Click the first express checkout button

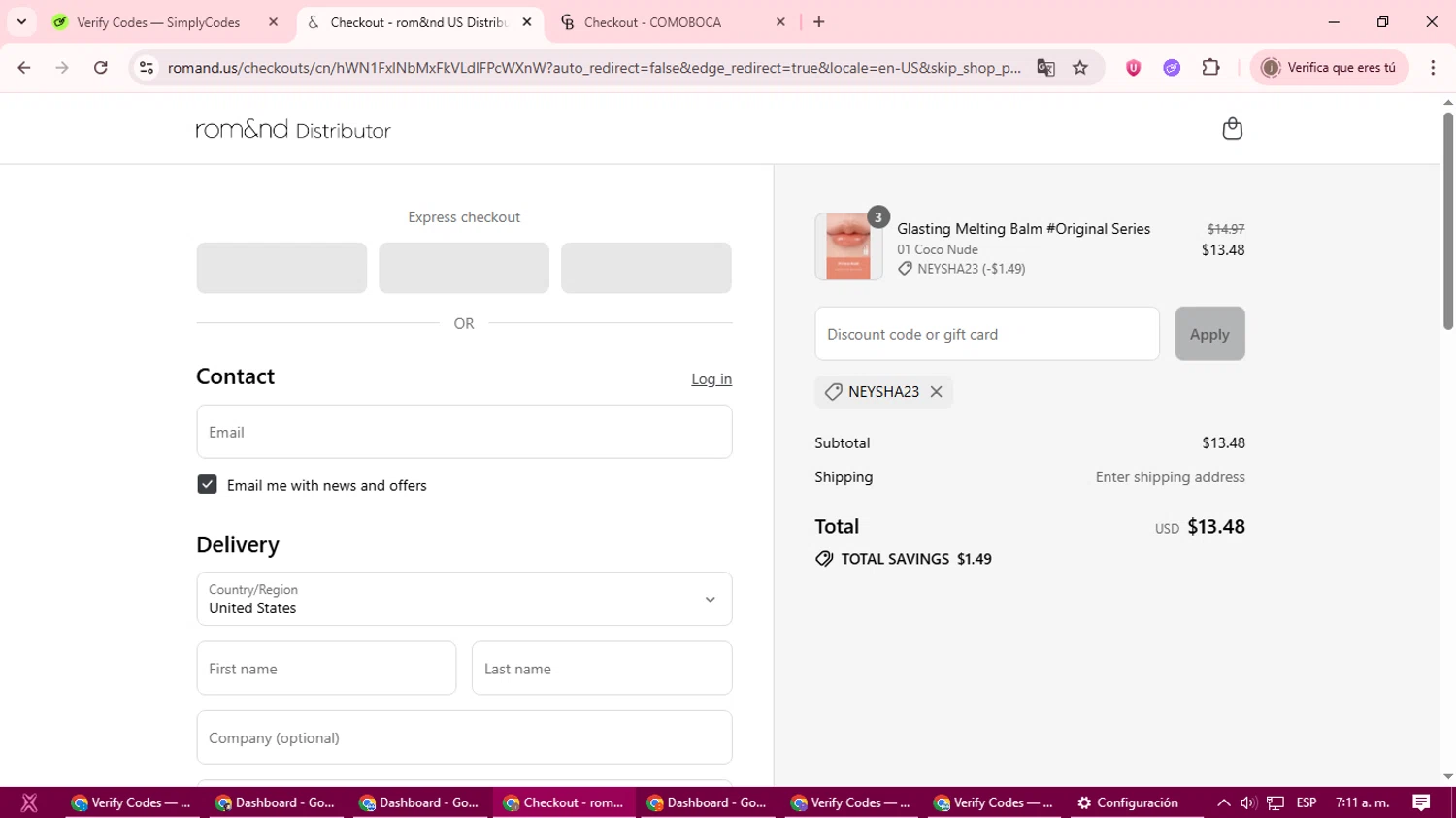281,268
